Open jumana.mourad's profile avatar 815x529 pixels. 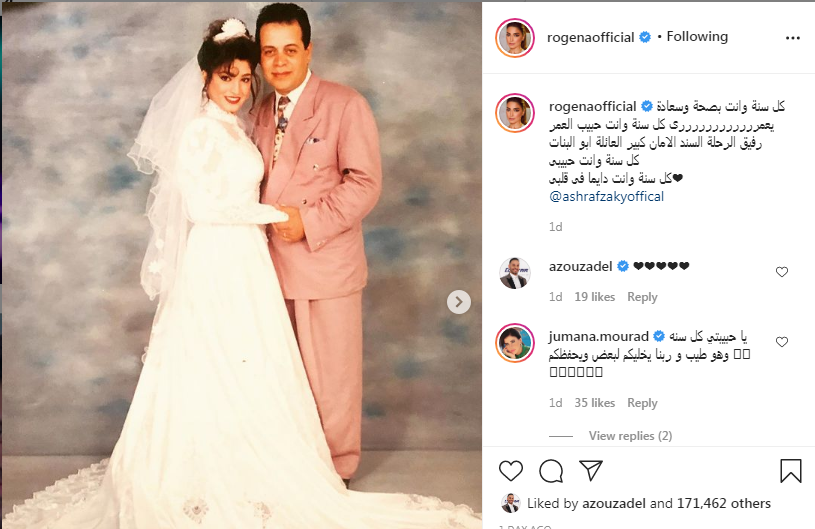pos(515,342)
